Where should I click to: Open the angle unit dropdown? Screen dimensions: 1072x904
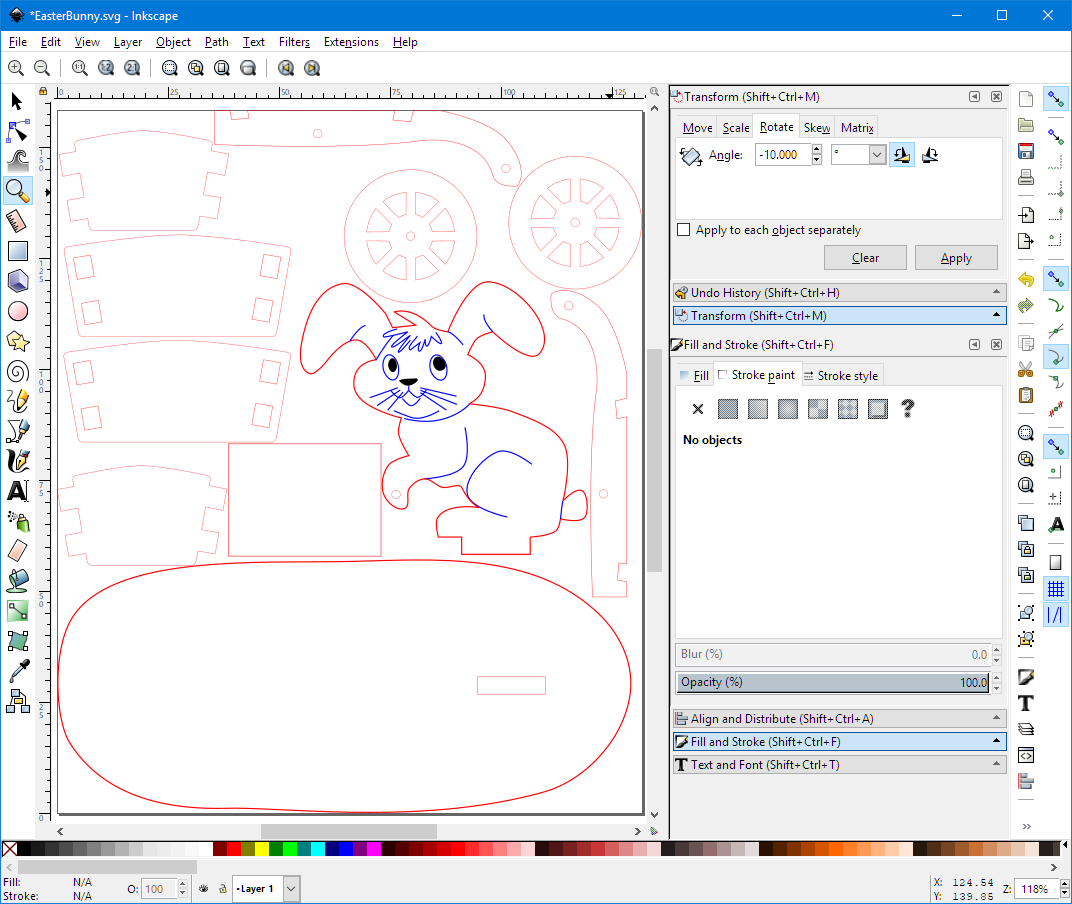[x=877, y=155]
